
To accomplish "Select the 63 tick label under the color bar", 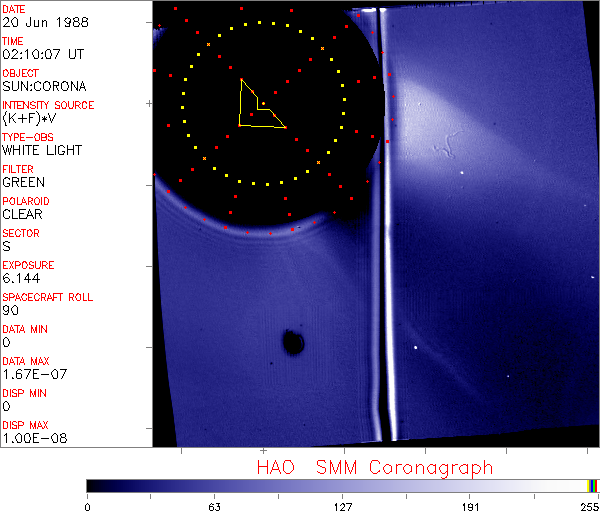I will 215,506.
